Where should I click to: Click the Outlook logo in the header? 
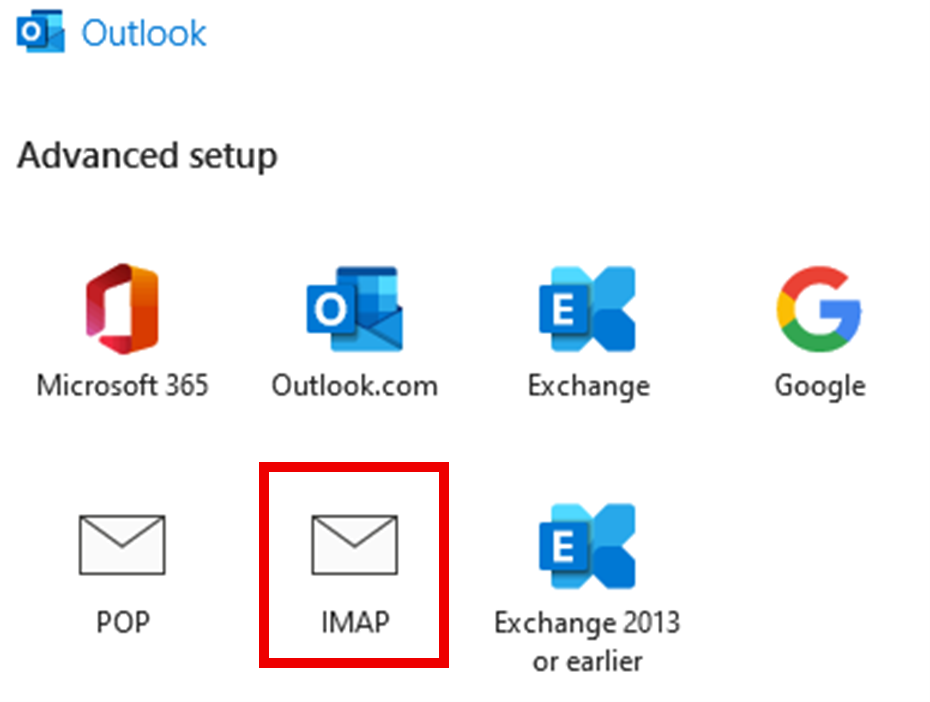click(x=40, y=31)
